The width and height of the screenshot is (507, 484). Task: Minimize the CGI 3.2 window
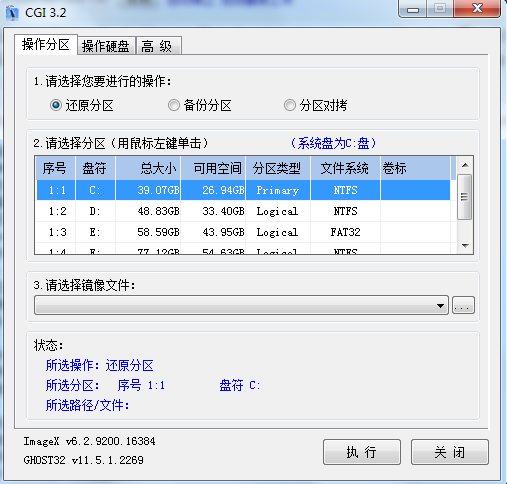pos(413,9)
